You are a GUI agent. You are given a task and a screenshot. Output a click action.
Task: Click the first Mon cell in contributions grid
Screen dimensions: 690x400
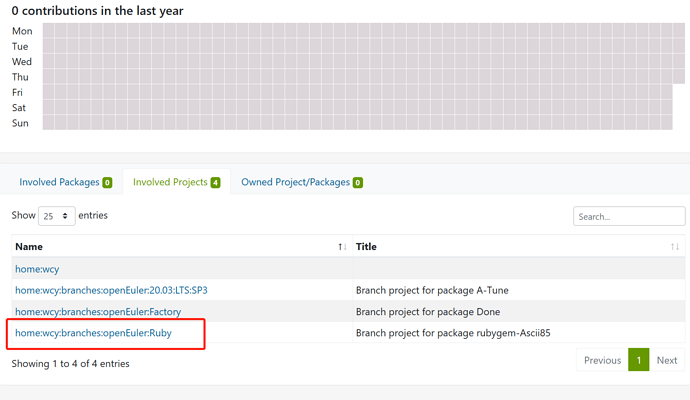[49, 31]
